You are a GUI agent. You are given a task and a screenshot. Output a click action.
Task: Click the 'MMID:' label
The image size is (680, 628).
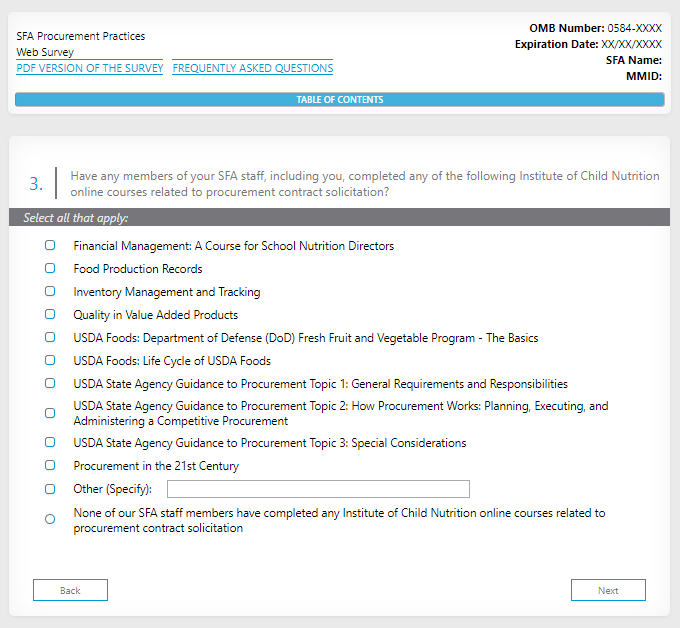point(644,76)
